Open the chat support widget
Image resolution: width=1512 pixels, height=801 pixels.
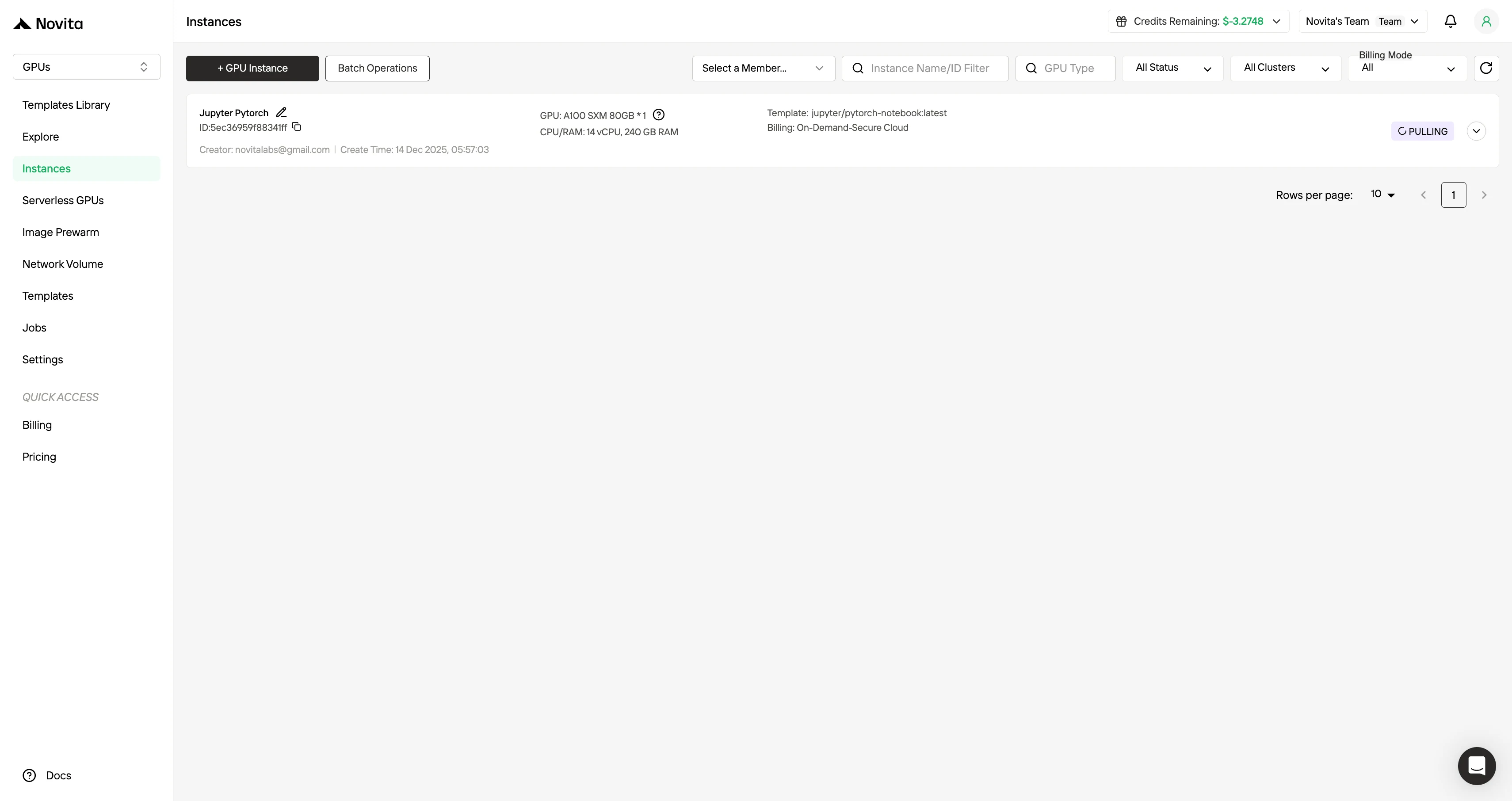pos(1476,765)
